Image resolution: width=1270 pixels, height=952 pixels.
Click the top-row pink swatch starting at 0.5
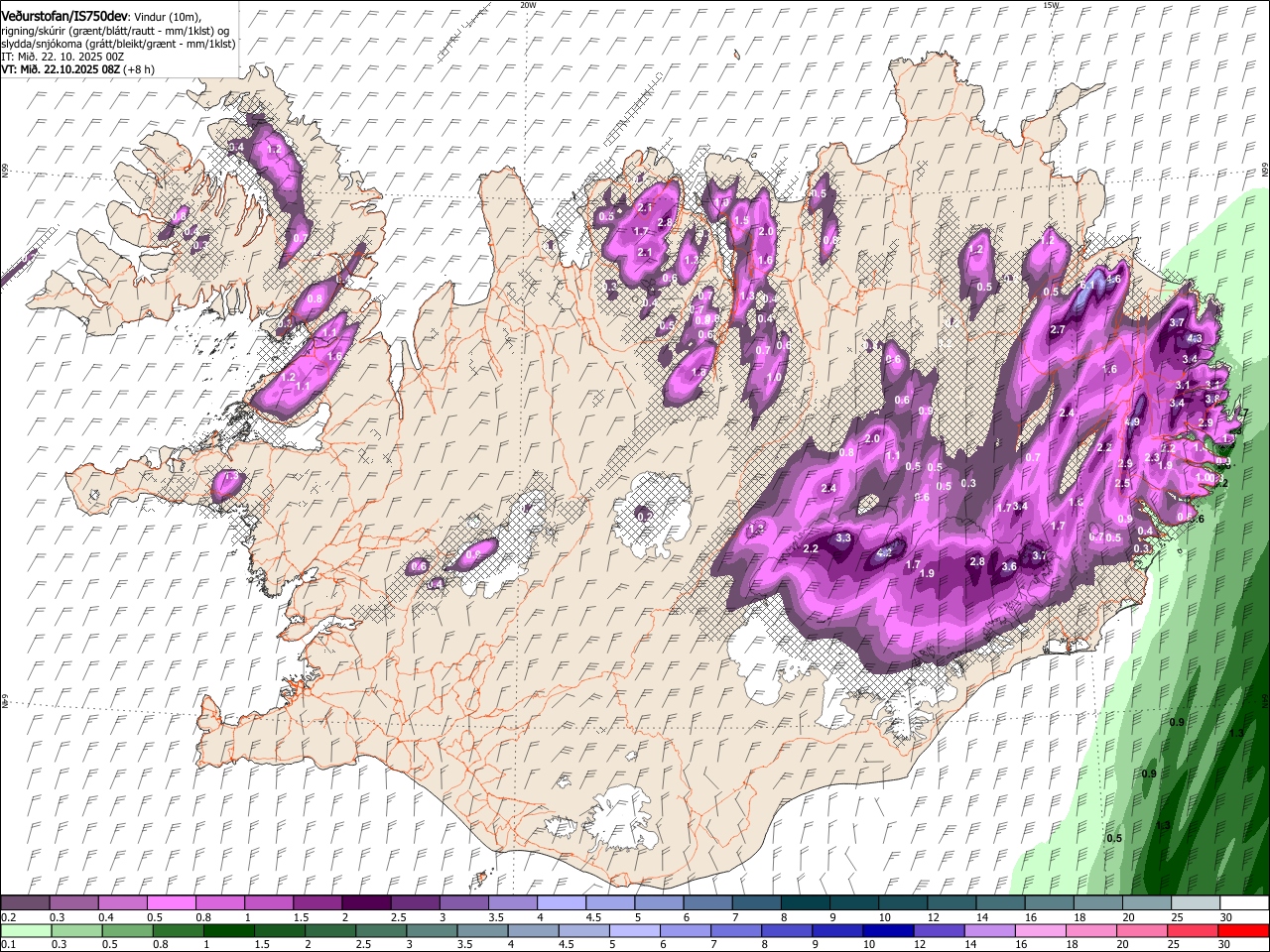click(x=171, y=903)
